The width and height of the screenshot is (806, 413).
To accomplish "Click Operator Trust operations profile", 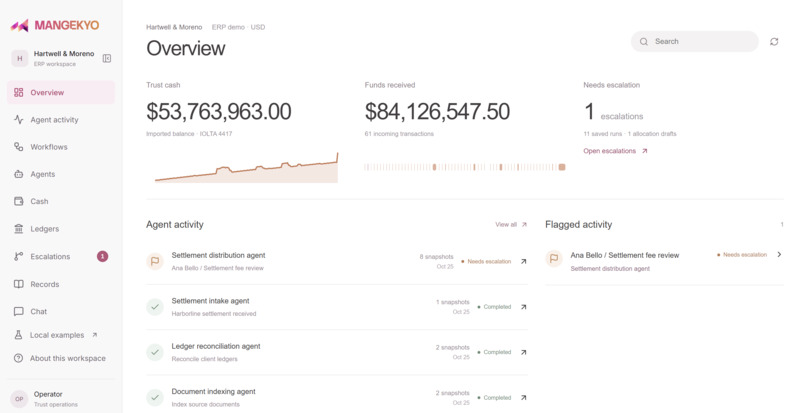I will [61, 399].
